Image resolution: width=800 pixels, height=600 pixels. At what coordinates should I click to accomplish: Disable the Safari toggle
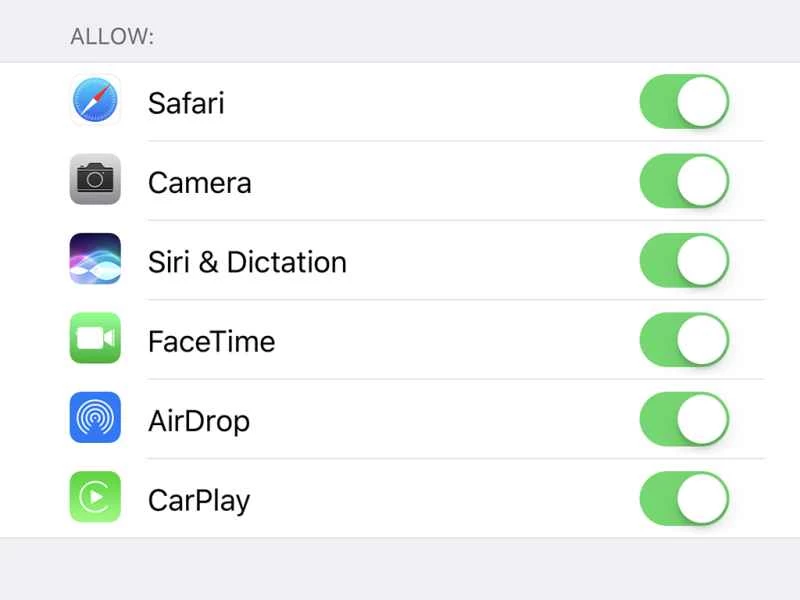coord(683,102)
